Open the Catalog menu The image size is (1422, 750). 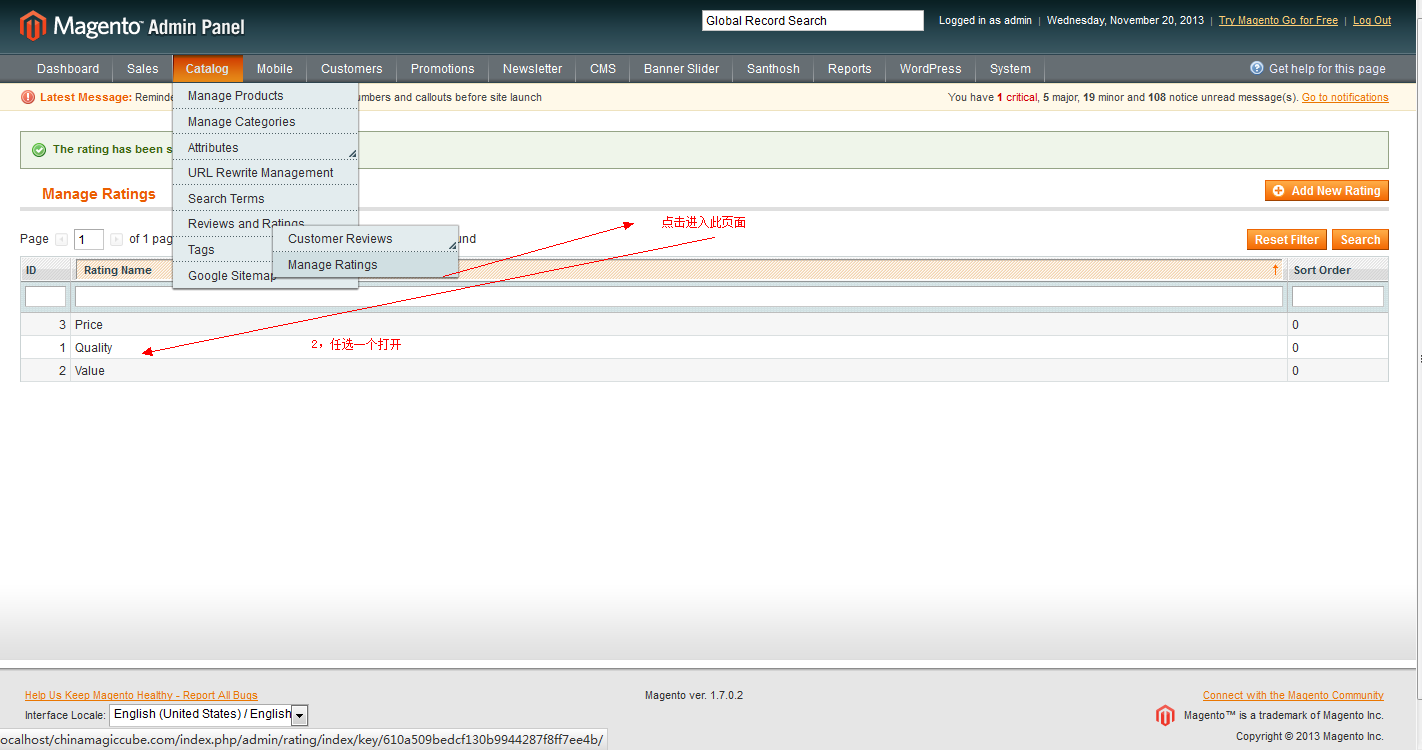[x=207, y=69]
